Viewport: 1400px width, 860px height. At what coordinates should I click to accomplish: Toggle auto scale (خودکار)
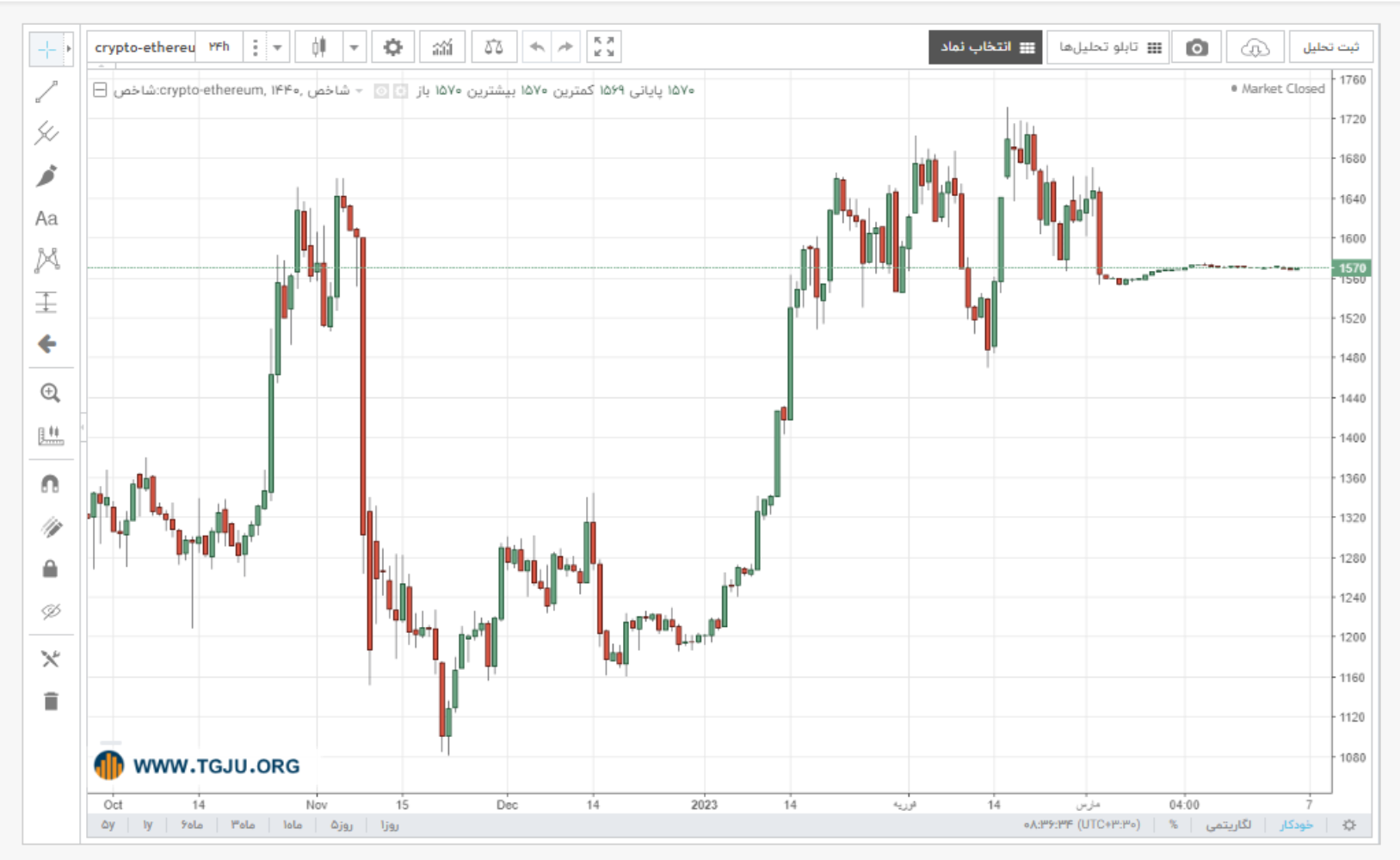(x=1296, y=825)
